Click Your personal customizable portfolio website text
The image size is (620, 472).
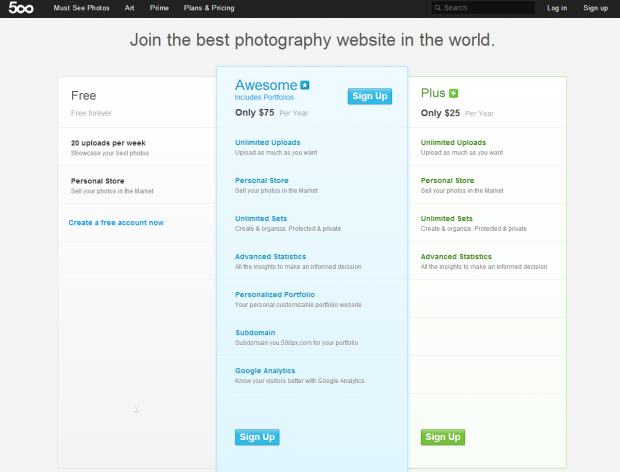[298, 304]
